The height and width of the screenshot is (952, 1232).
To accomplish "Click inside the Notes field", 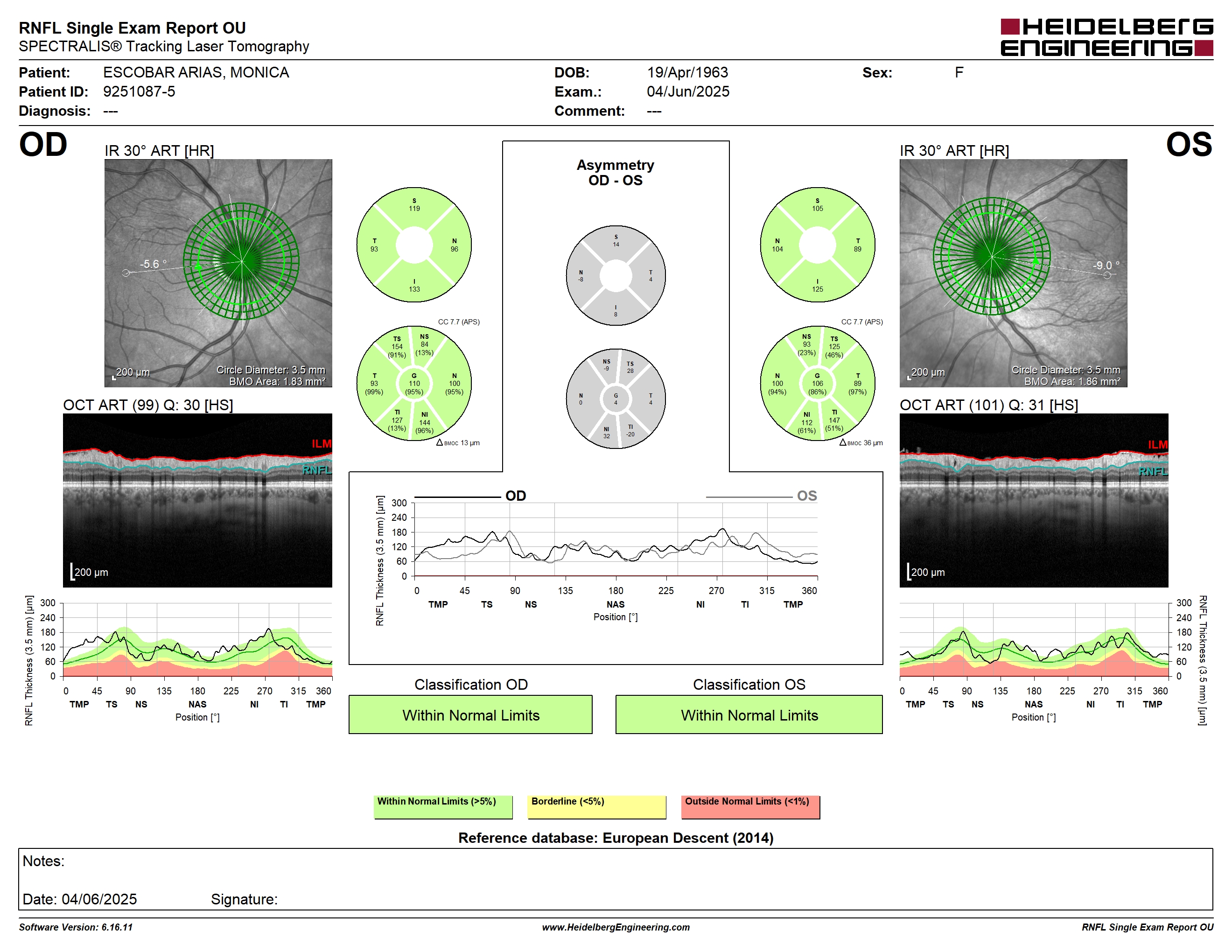I will click(616, 879).
